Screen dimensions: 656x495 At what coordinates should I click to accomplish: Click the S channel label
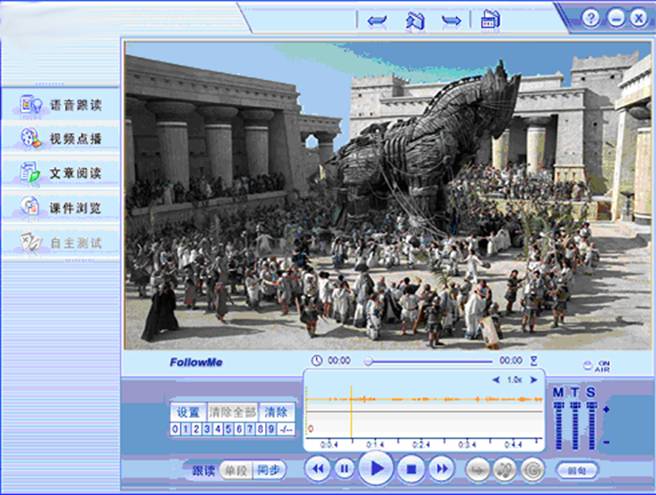591,392
